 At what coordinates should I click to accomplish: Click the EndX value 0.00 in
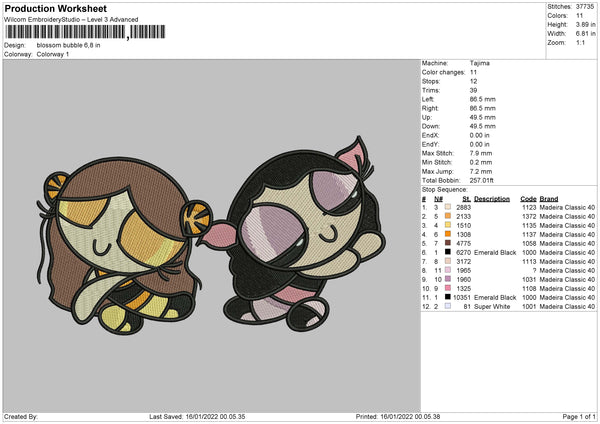click(x=479, y=135)
